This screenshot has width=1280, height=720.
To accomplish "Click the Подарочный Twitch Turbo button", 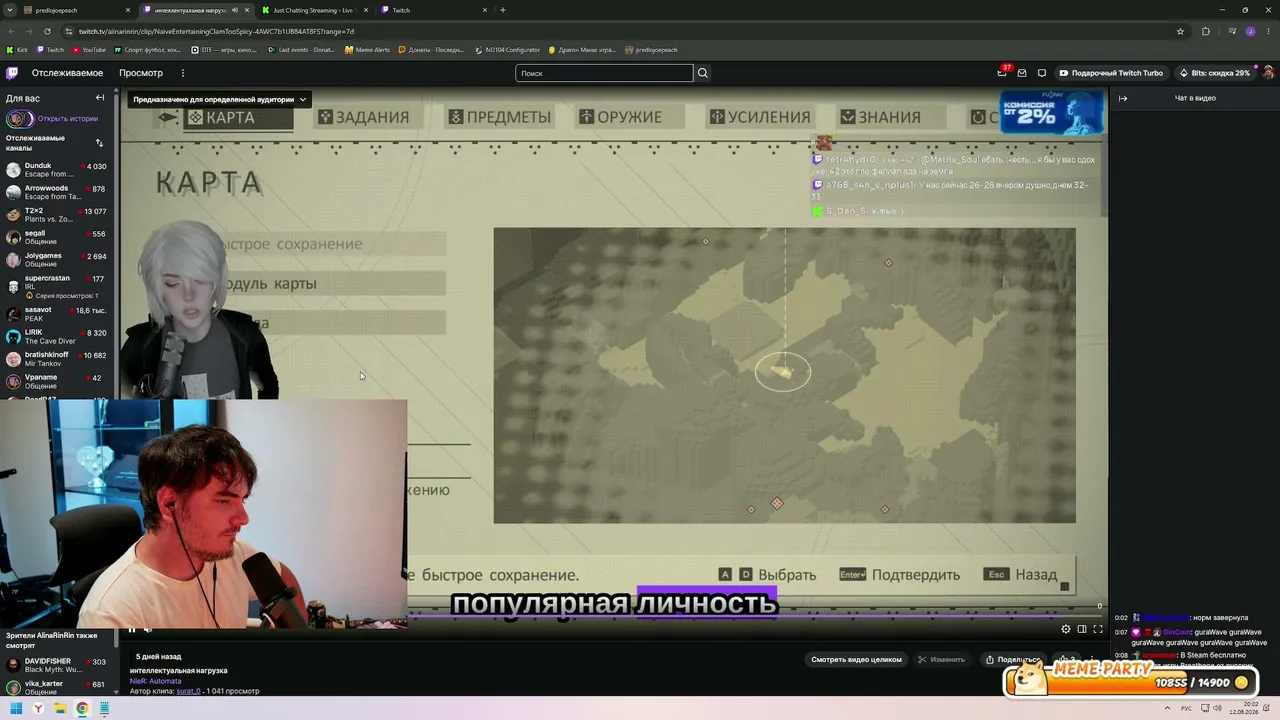I will (x=1111, y=73).
